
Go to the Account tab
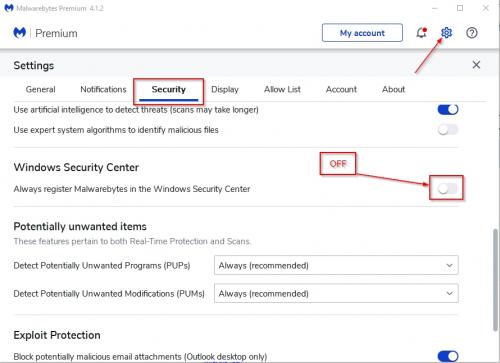[x=341, y=89]
